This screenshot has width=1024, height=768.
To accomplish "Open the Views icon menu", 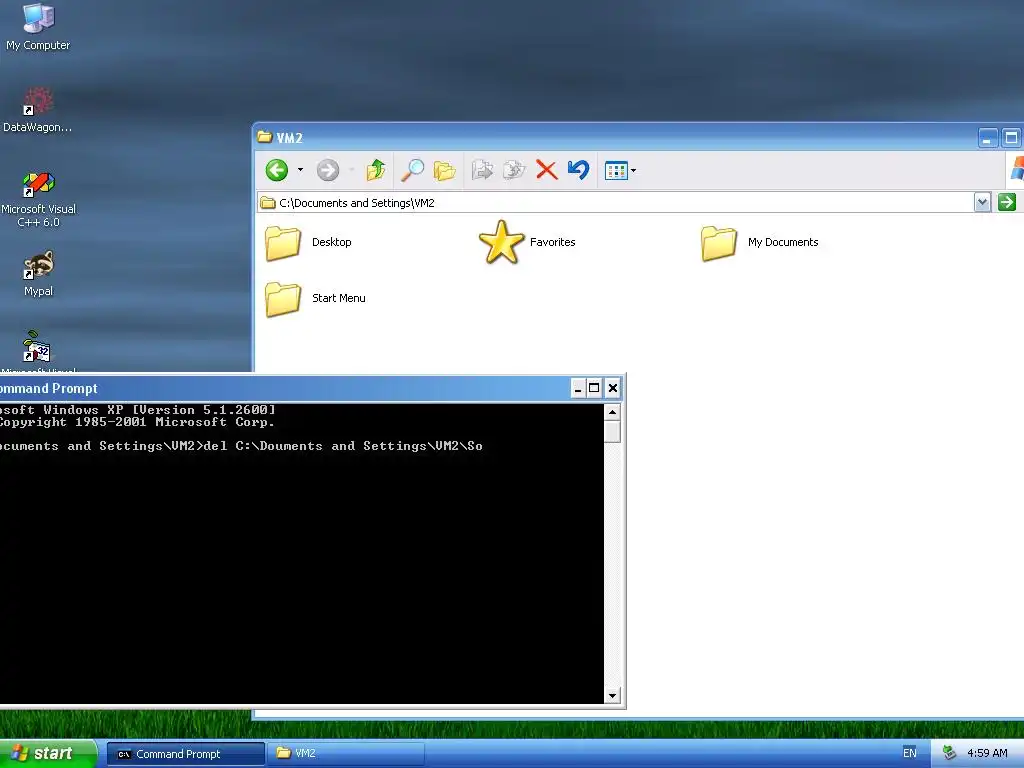I will [620, 170].
